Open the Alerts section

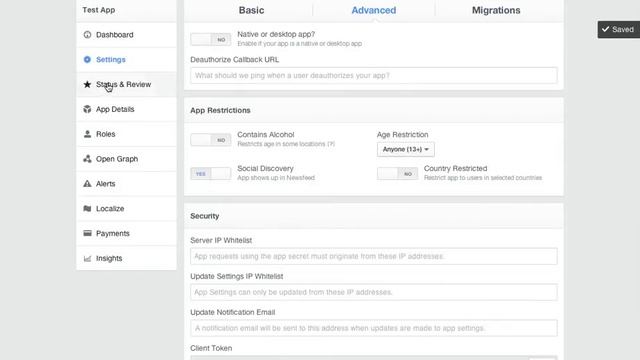(x=127, y=184)
